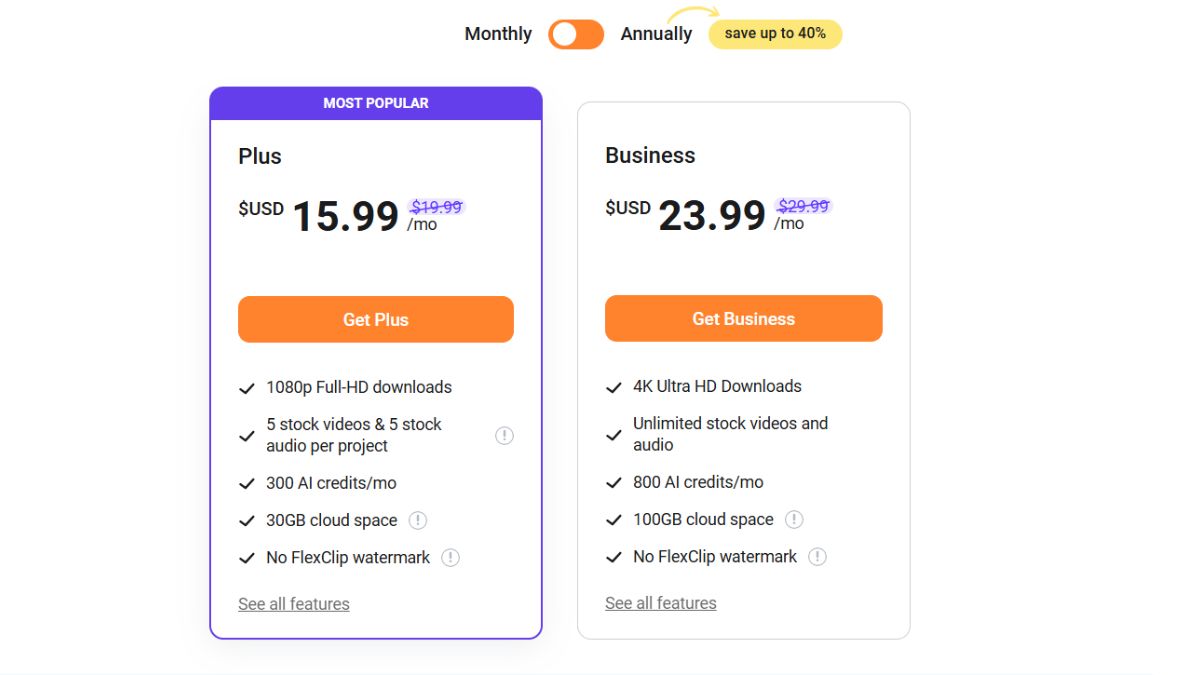The height and width of the screenshot is (675, 1200).
Task: Click the Plus plan heading
Action: [260, 156]
